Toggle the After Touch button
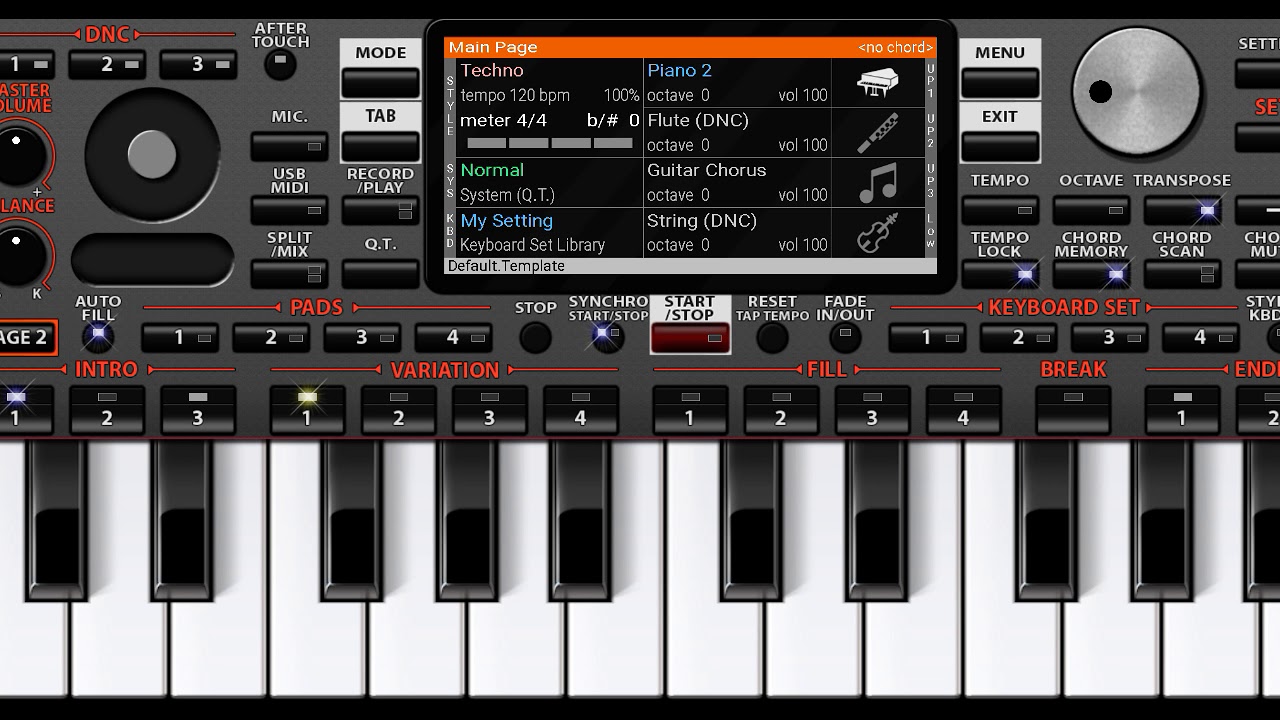1280x720 pixels. pyautogui.click(x=280, y=66)
